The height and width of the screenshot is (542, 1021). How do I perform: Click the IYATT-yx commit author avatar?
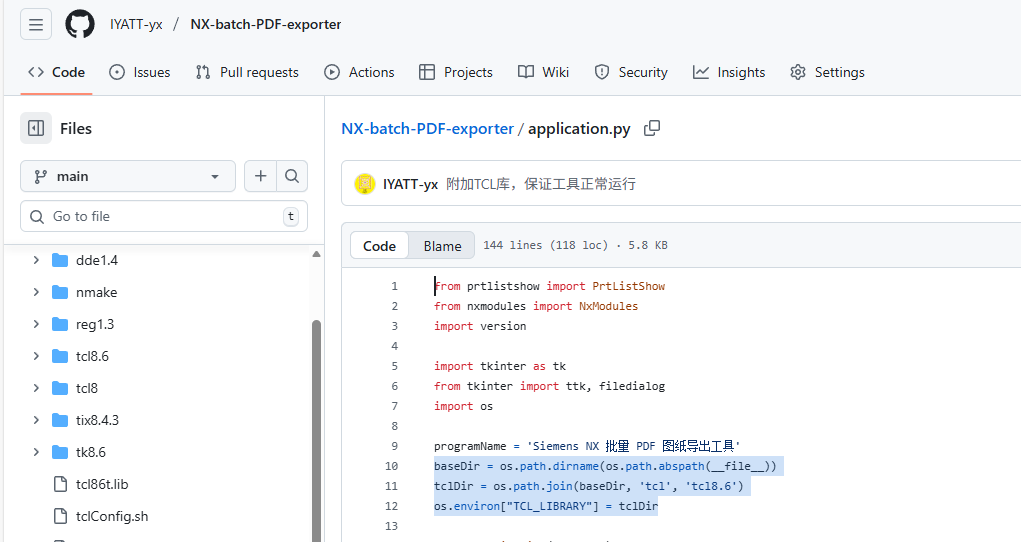click(364, 184)
